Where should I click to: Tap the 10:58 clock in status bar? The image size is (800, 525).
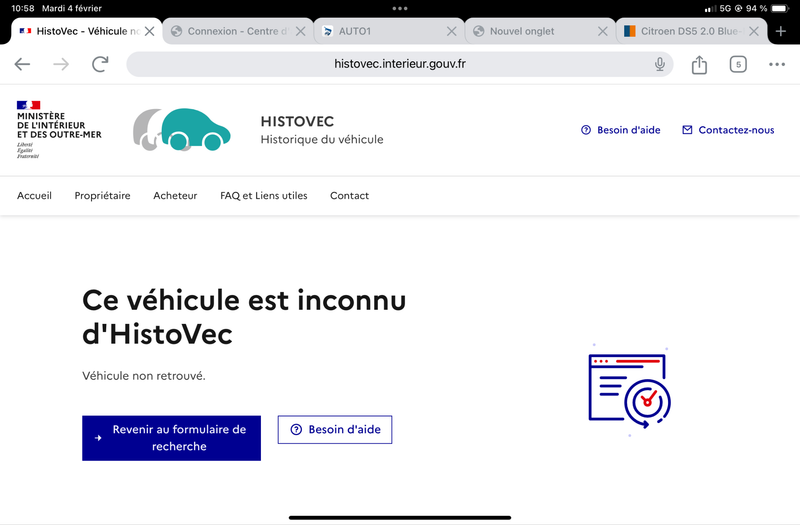point(22,8)
